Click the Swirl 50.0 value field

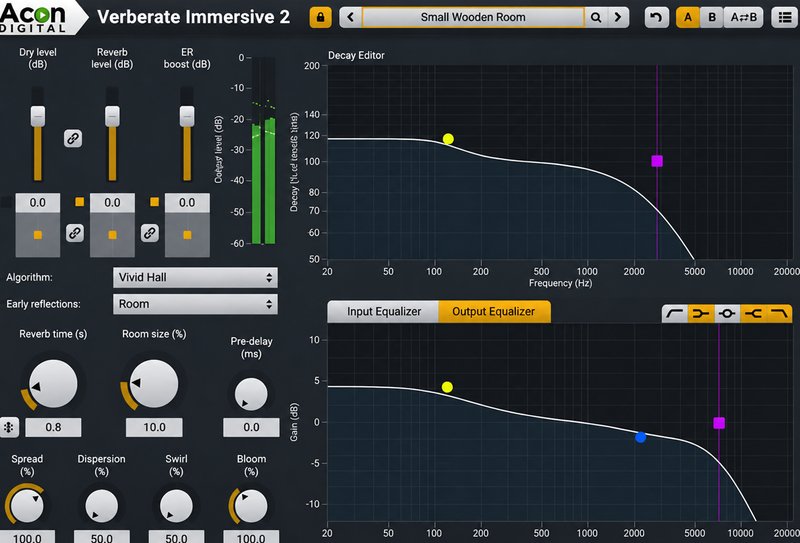point(176,537)
